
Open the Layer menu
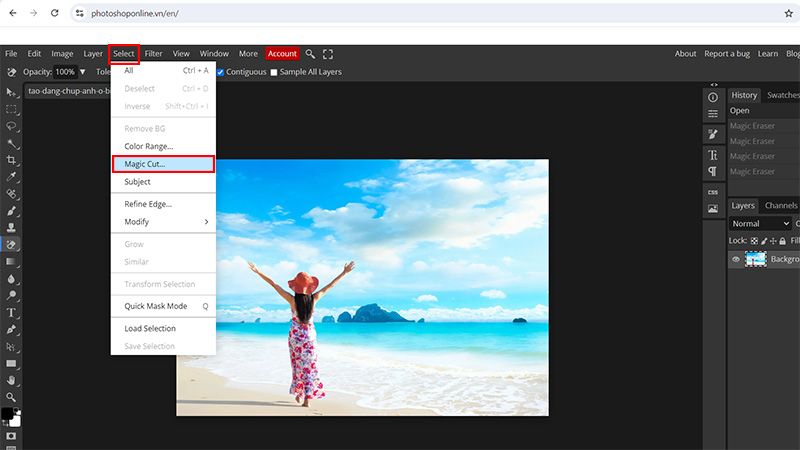point(93,54)
